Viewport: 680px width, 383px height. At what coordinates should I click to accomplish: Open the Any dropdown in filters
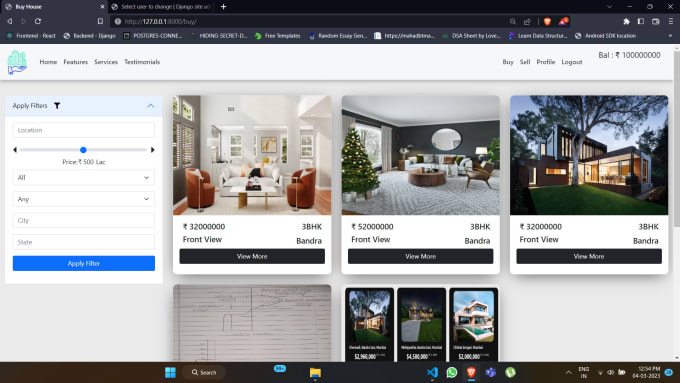[x=84, y=199]
